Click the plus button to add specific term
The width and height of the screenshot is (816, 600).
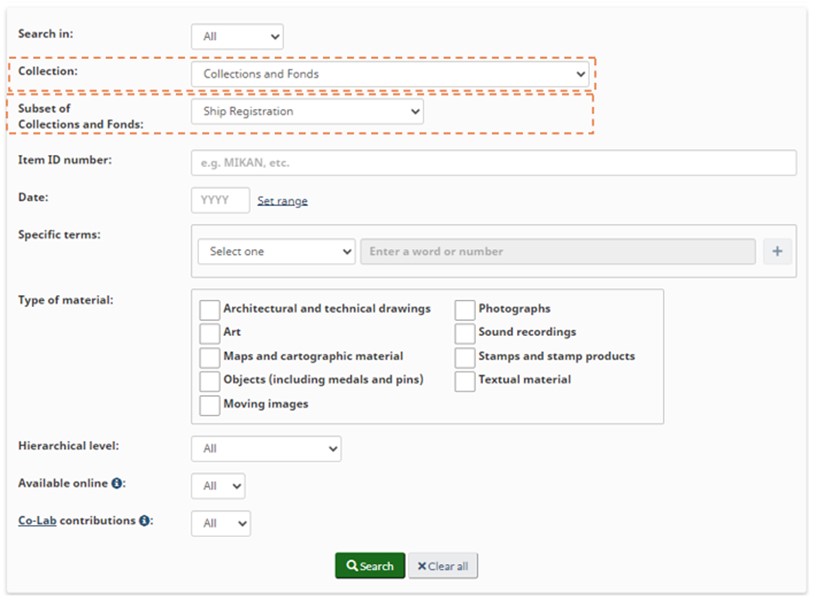point(777,252)
